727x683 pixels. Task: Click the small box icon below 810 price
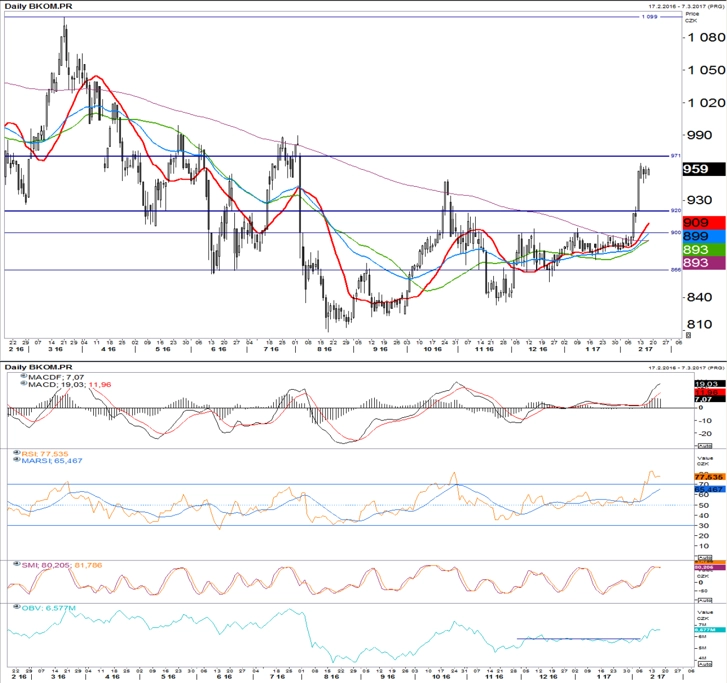coord(689,335)
